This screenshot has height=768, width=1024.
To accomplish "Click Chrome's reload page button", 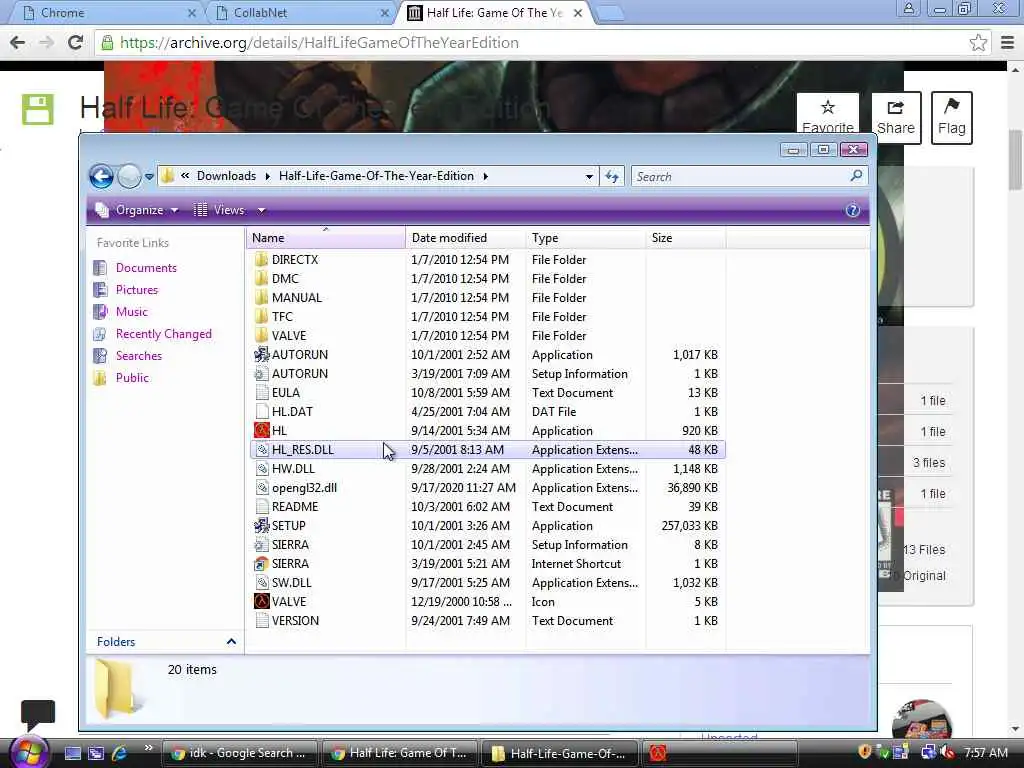I will coord(76,43).
